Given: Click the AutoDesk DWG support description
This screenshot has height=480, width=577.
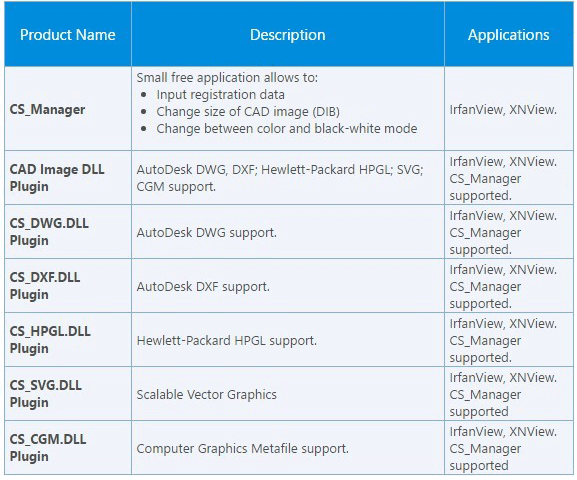Looking at the screenshot, I should click(206, 233).
